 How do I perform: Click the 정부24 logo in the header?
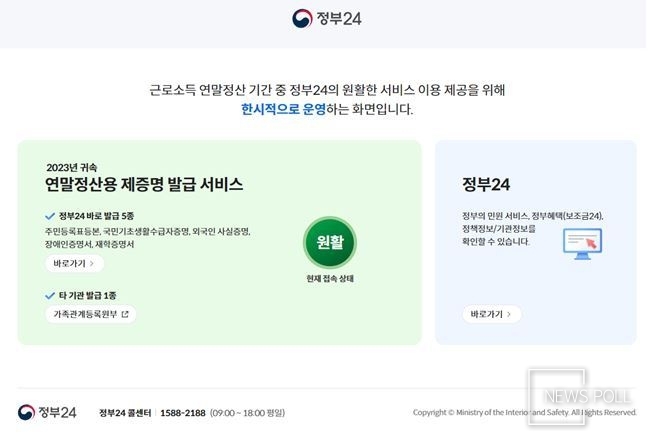[x=327, y=19]
